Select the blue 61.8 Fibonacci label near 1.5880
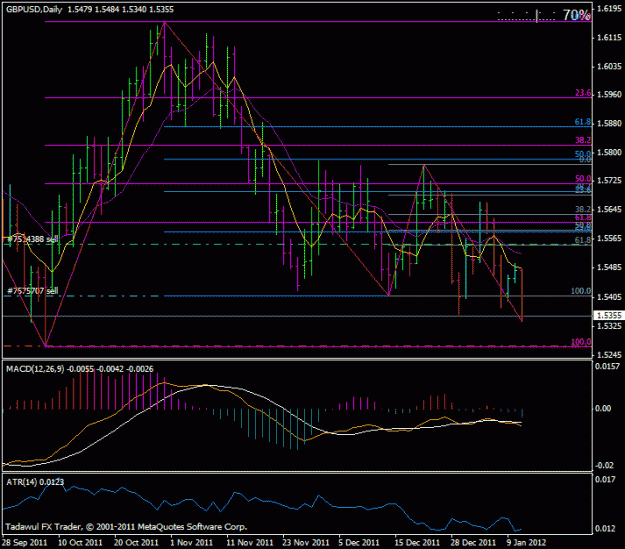625x549 pixels. [x=583, y=122]
